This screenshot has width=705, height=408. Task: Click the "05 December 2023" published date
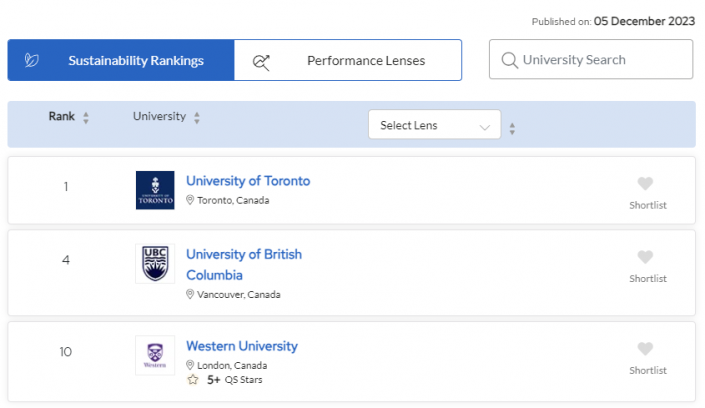tap(644, 21)
